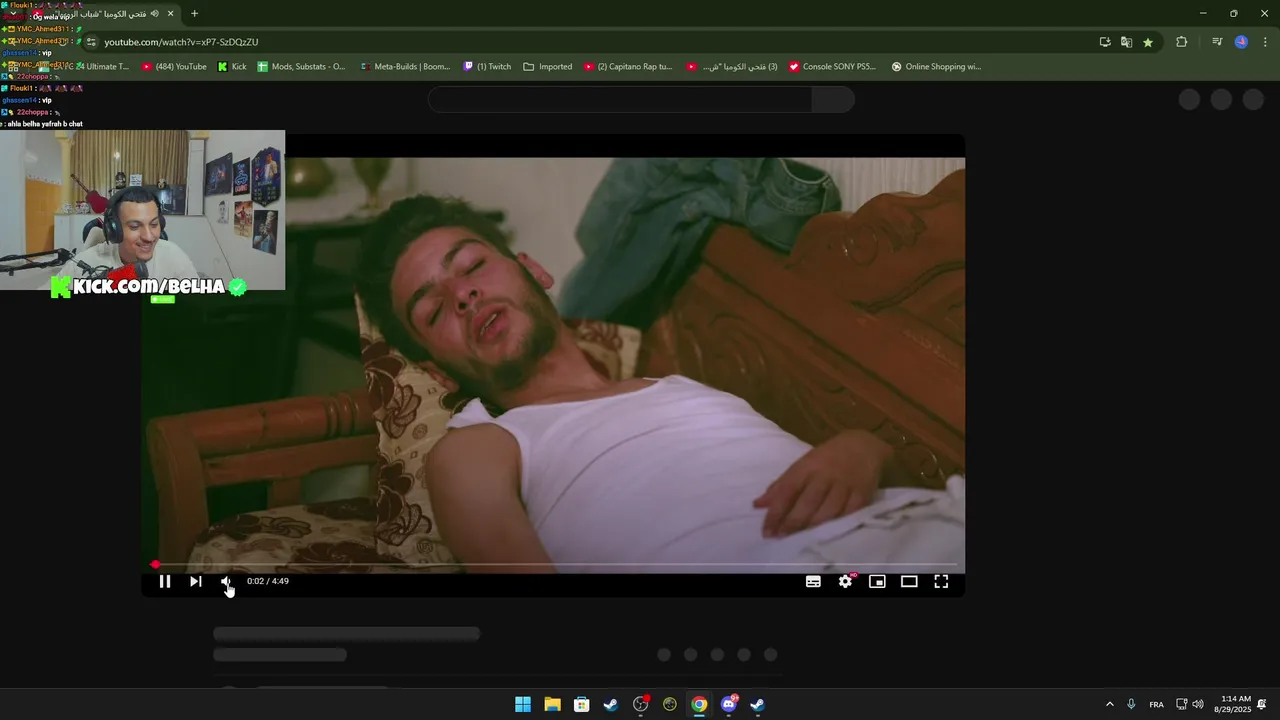This screenshot has width=1280, height=720.
Task: Open the (1) Twitch bookmark
Action: pyautogui.click(x=487, y=67)
